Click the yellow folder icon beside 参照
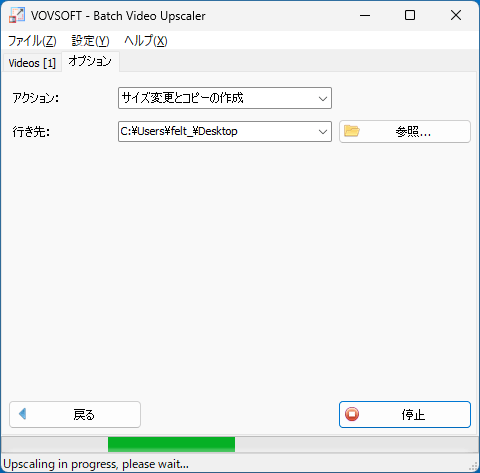480x473 pixels. pos(352,131)
